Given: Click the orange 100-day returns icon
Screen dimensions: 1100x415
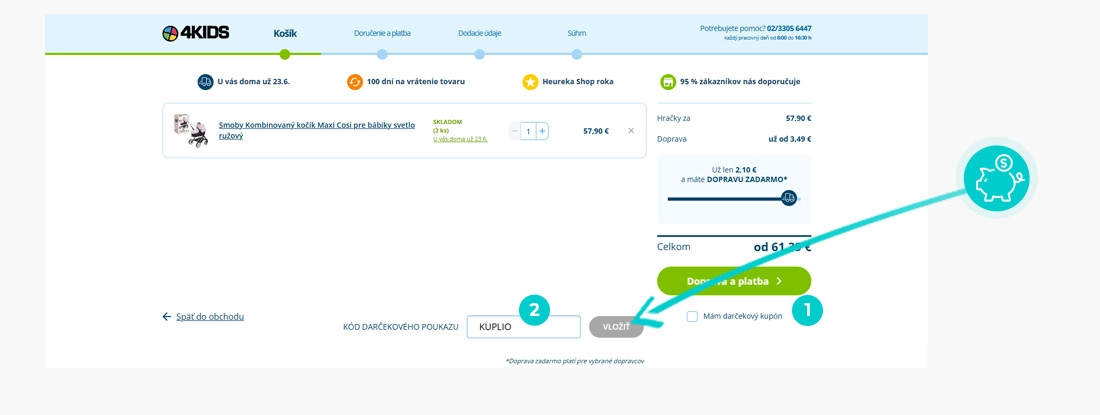Looking at the screenshot, I should pos(355,81).
